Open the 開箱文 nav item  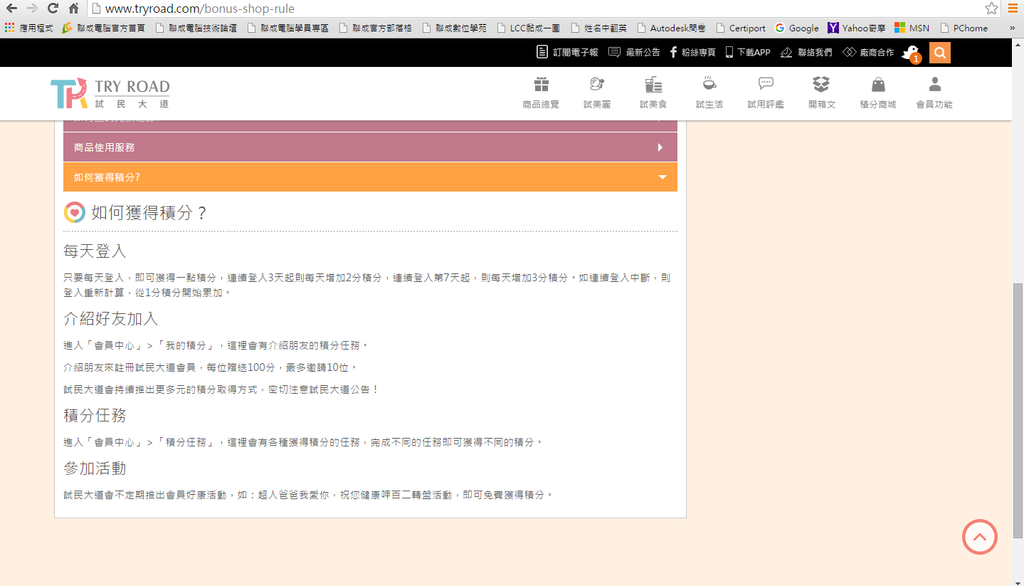pos(822,93)
